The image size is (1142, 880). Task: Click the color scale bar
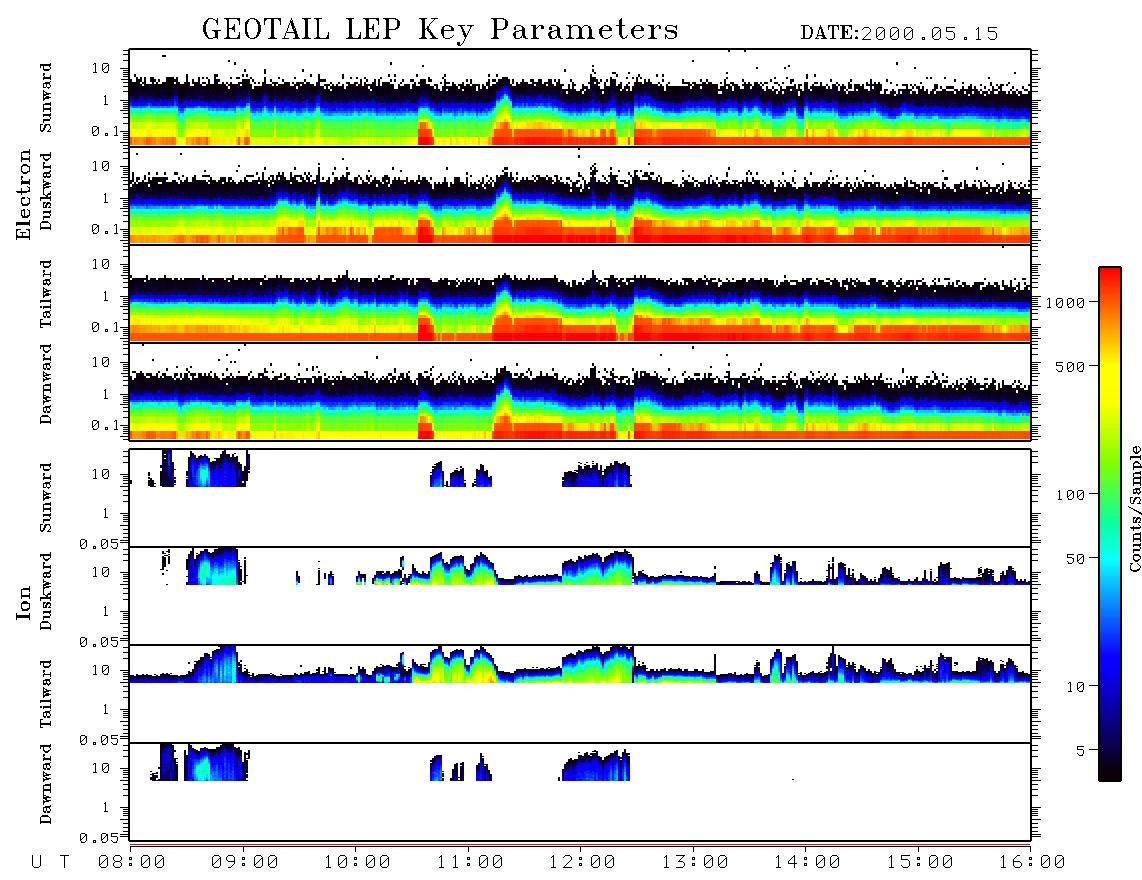[x=1110, y=524]
